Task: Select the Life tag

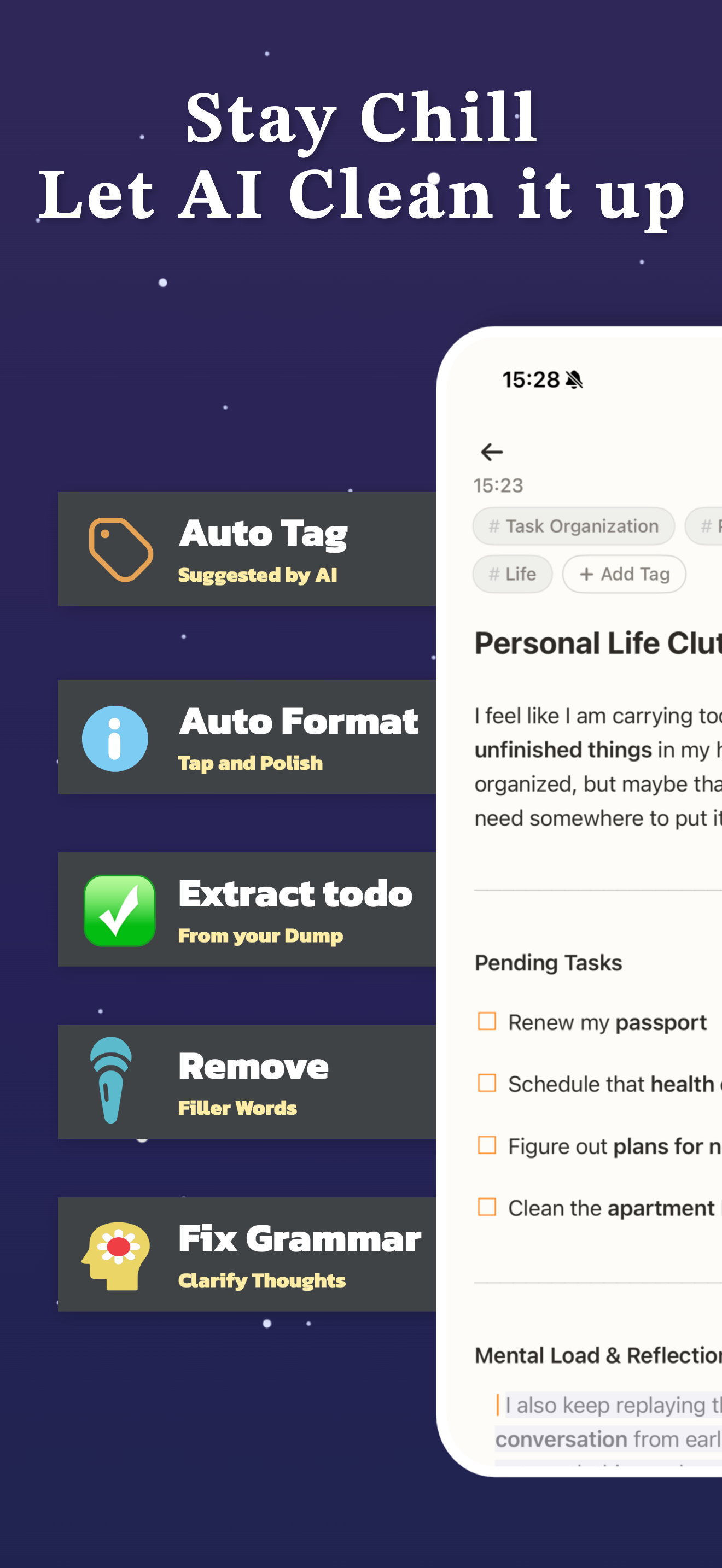Action: (x=512, y=574)
